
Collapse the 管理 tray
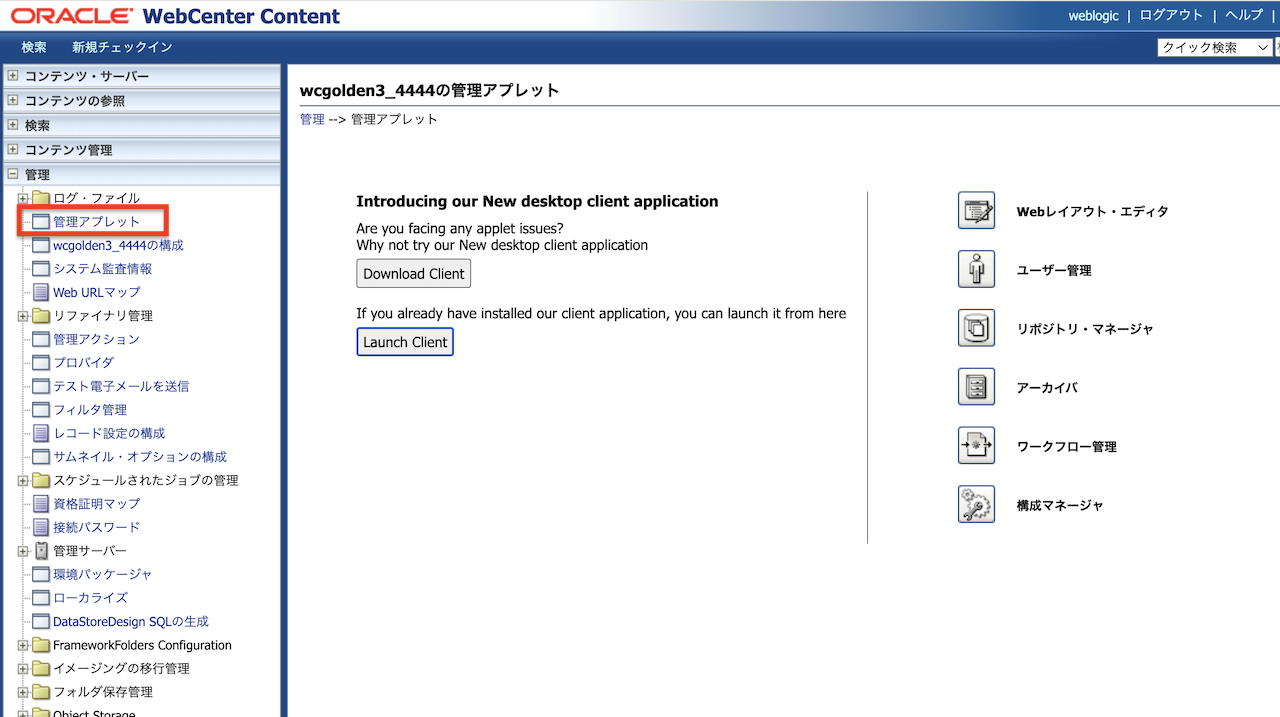coord(13,175)
